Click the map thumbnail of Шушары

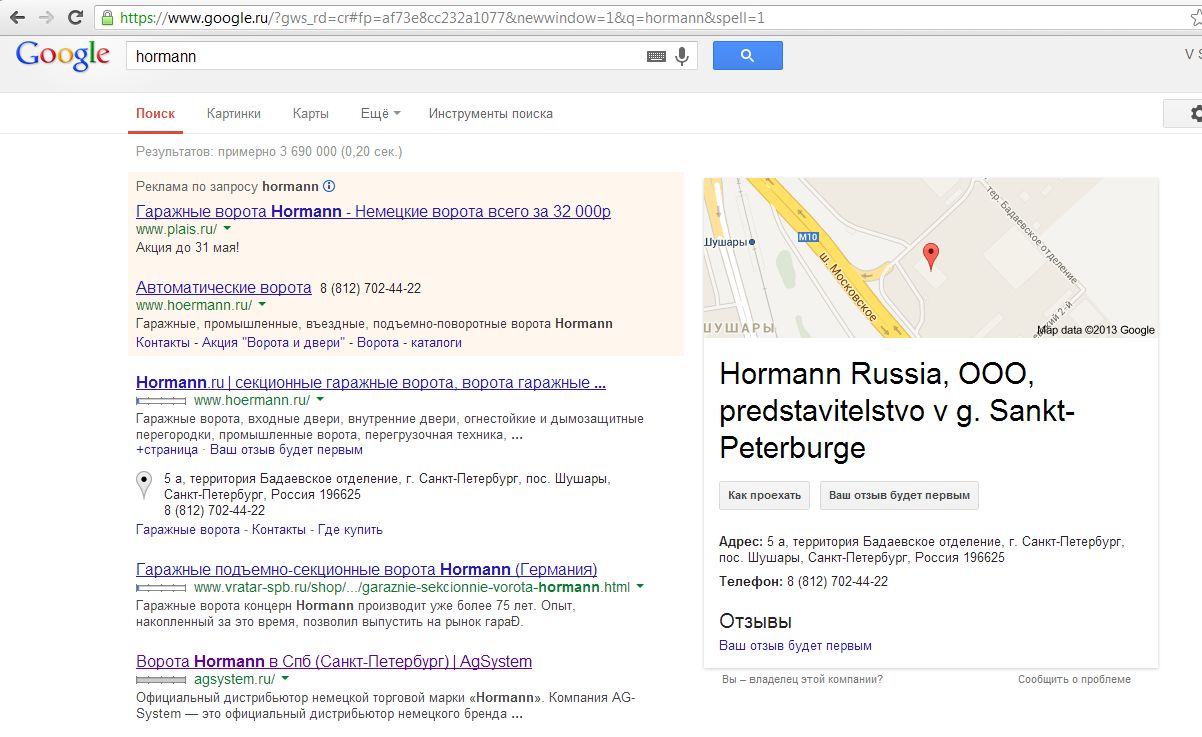point(931,257)
